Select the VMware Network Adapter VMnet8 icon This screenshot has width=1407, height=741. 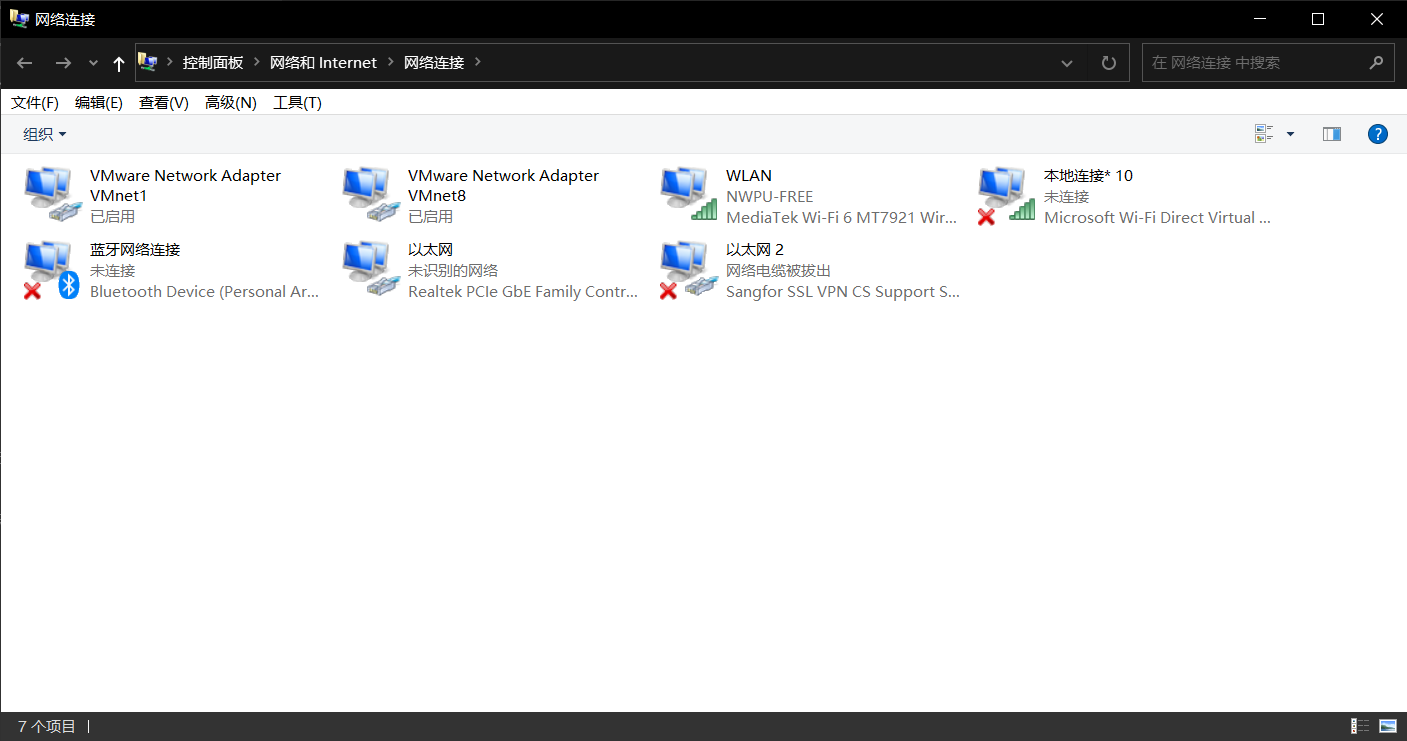pyautogui.click(x=369, y=194)
